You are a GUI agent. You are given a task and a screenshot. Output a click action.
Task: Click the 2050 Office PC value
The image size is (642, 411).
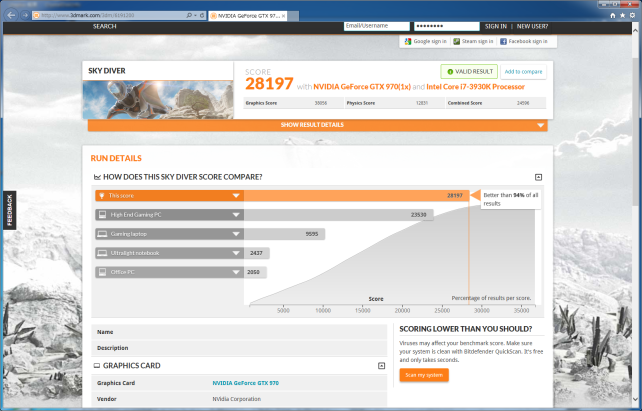(x=253, y=272)
